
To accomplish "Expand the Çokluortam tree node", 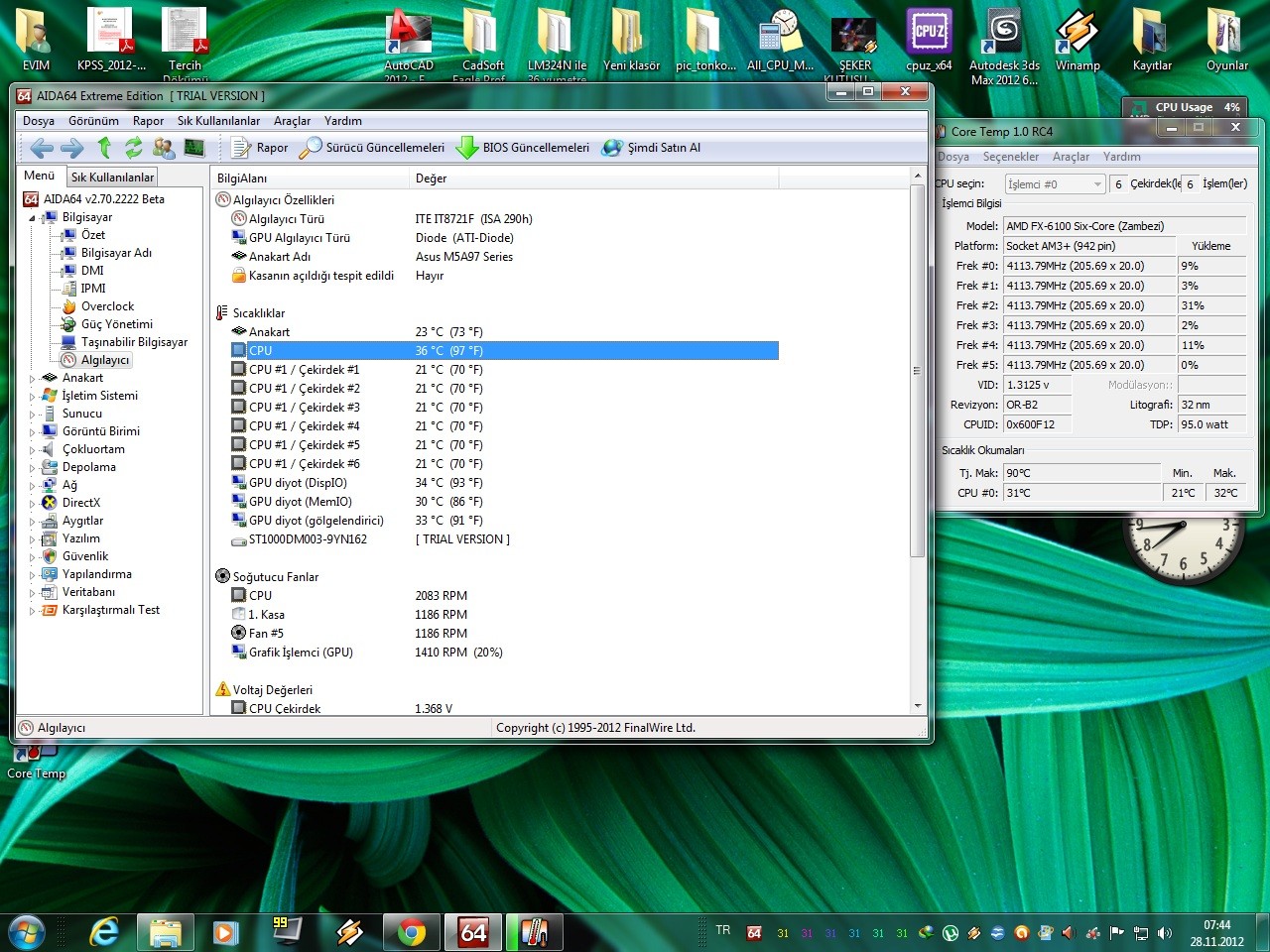I will (32, 450).
